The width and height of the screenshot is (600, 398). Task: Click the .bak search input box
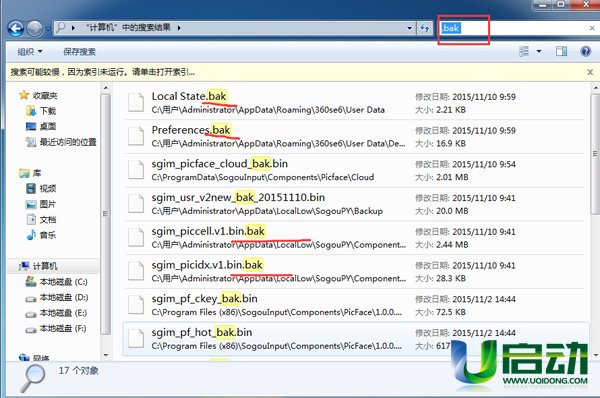coord(513,28)
